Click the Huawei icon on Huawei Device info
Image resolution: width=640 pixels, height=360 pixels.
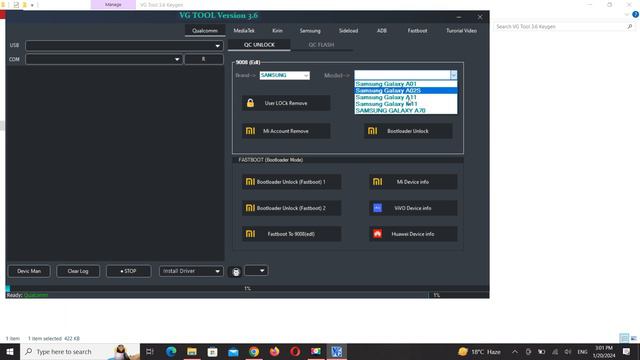(x=378, y=234)
